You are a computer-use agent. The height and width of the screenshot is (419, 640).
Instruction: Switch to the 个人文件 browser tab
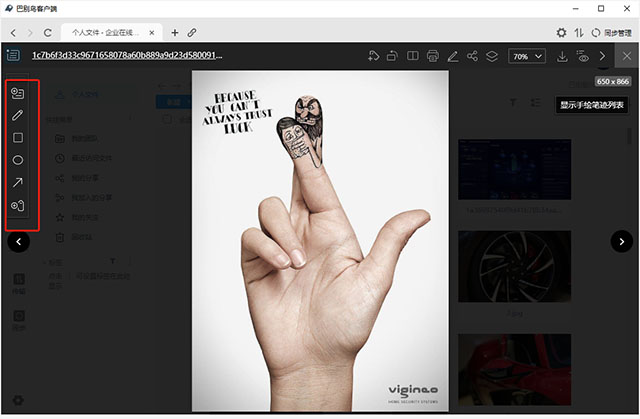coord(110,33)
